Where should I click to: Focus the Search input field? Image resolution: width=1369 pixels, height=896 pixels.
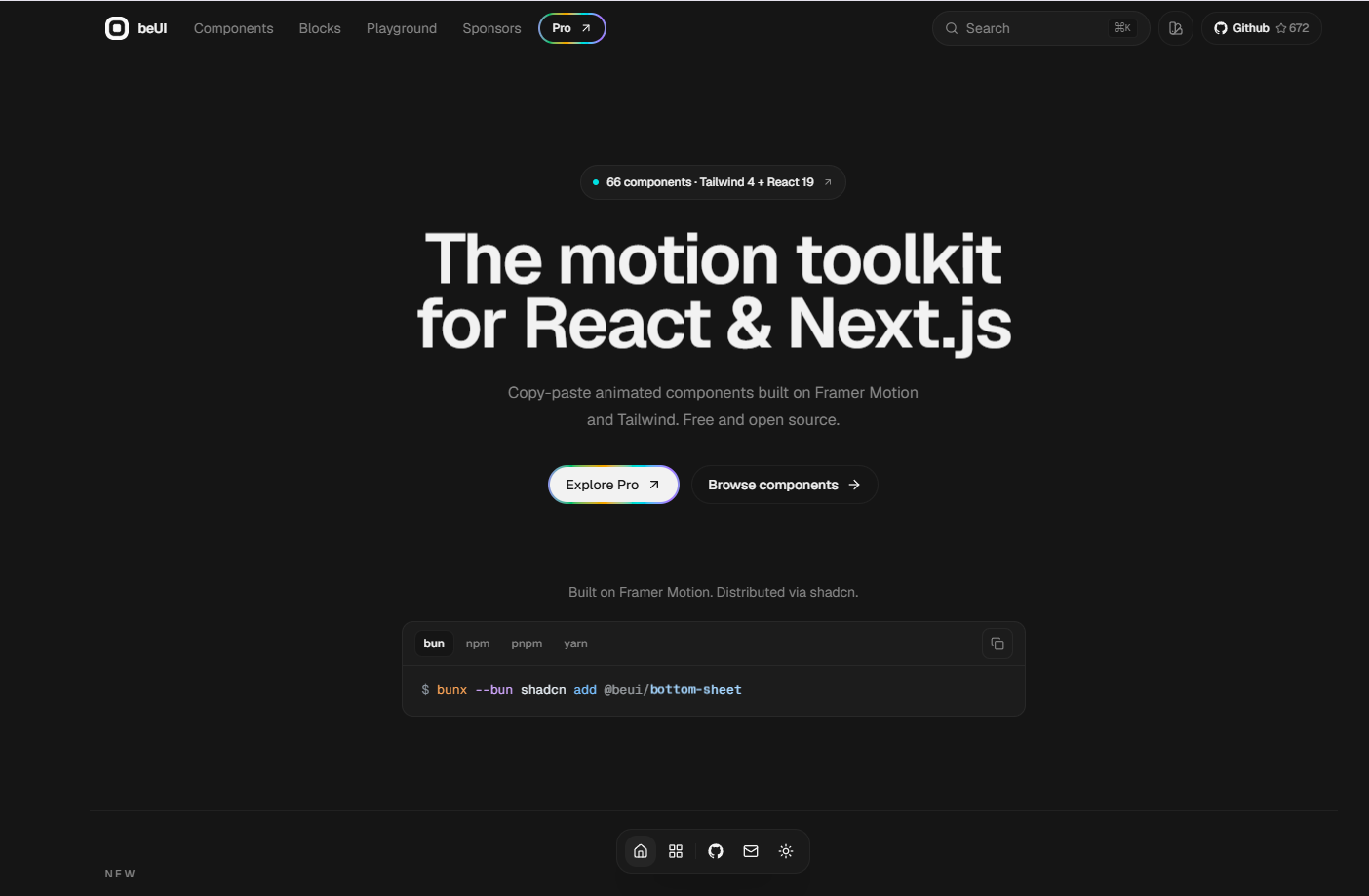[x=1040, y=28]
